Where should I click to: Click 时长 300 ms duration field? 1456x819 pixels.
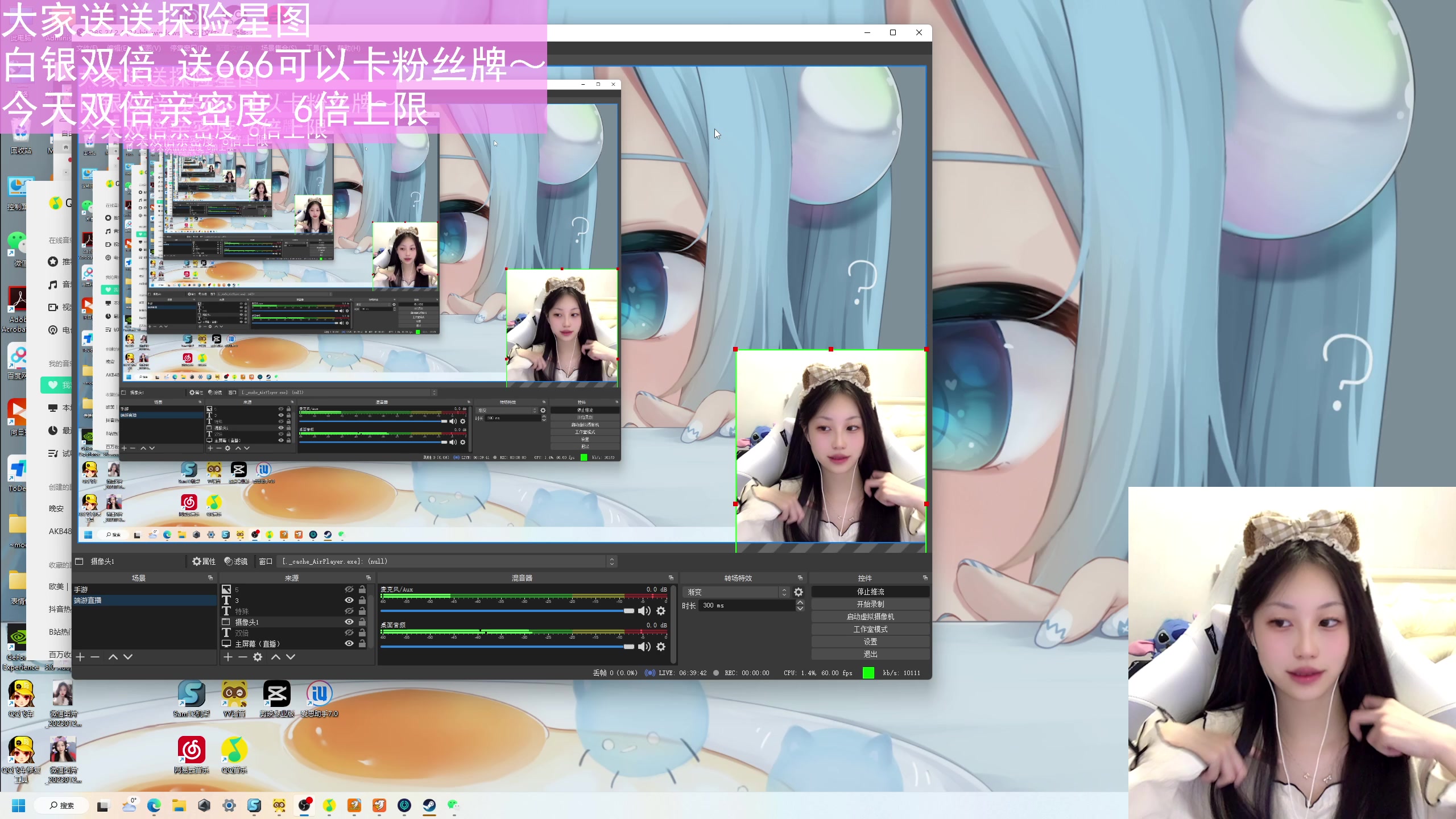coord(747,605)
